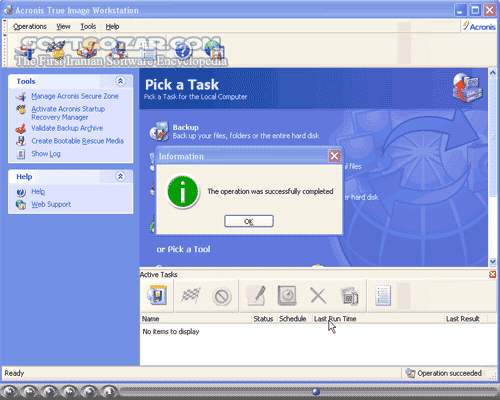Click the Operation succeeded status bar icon

(x=410, y=373)
